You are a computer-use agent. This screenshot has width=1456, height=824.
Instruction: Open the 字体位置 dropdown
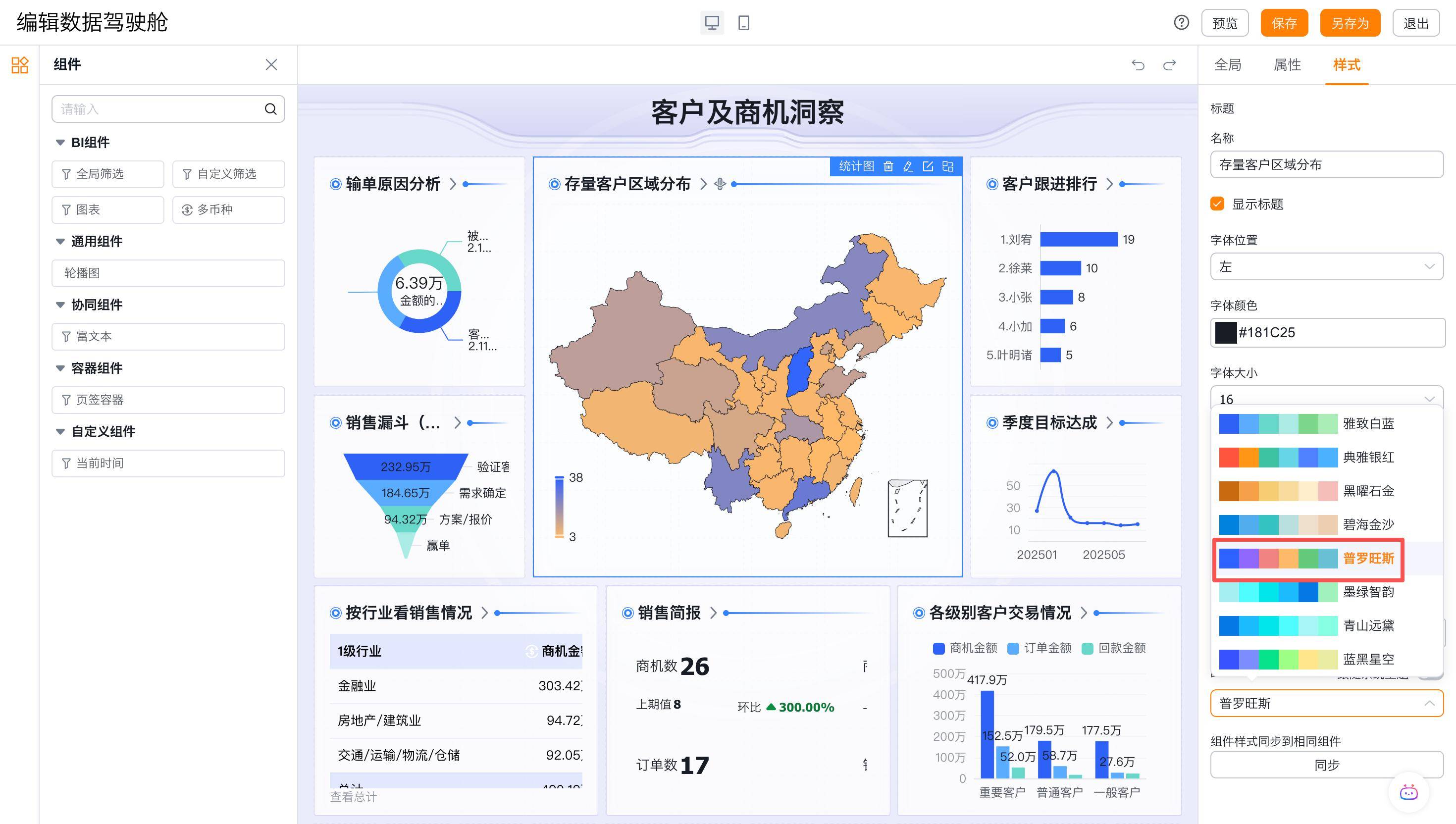click(1326, 266)
